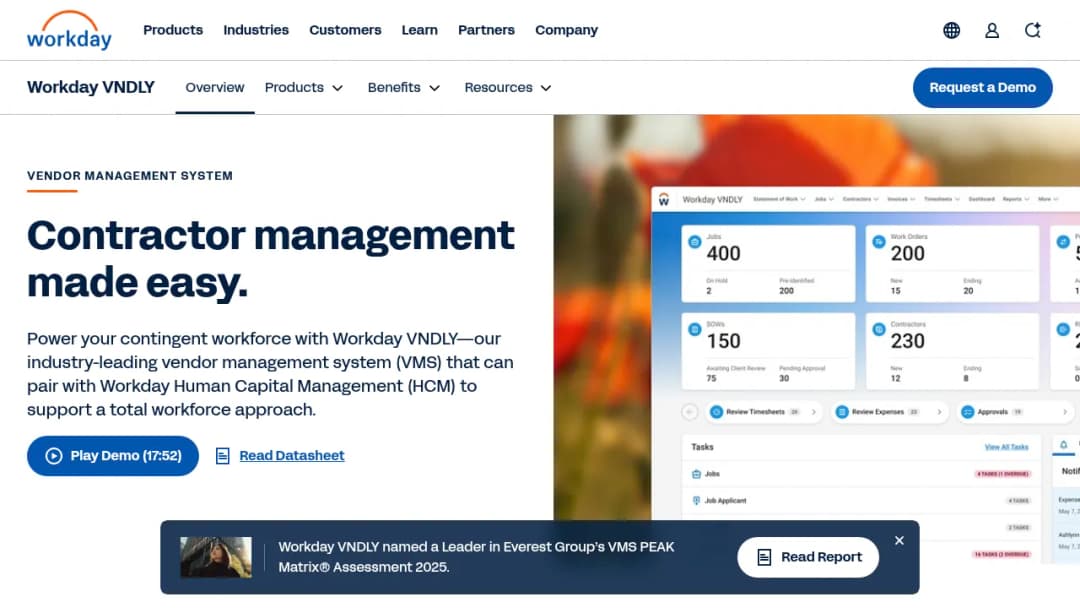Viewport: 1080px width, 608px height.
Task: Click the woman thumbnail in announcement banner
Action: click(216, 557)
